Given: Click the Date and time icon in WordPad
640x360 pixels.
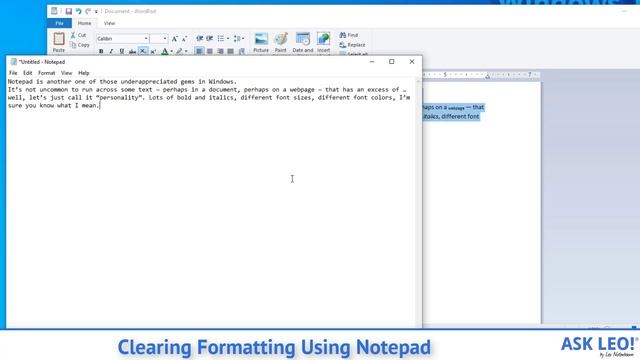Looking at the screenshot, I should coord(303,39).
